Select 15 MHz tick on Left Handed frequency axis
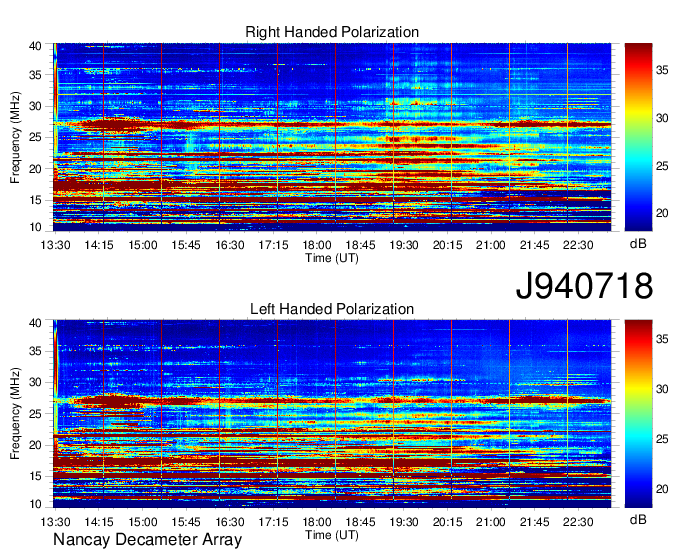Image resolution: width=680 pixels, height=552 pixels. (35, 476)
